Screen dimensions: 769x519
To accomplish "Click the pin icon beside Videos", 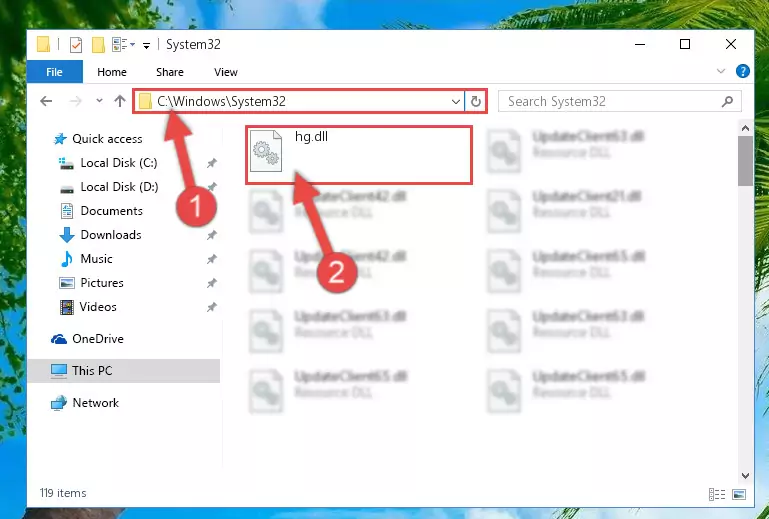I will click(211, 308).
